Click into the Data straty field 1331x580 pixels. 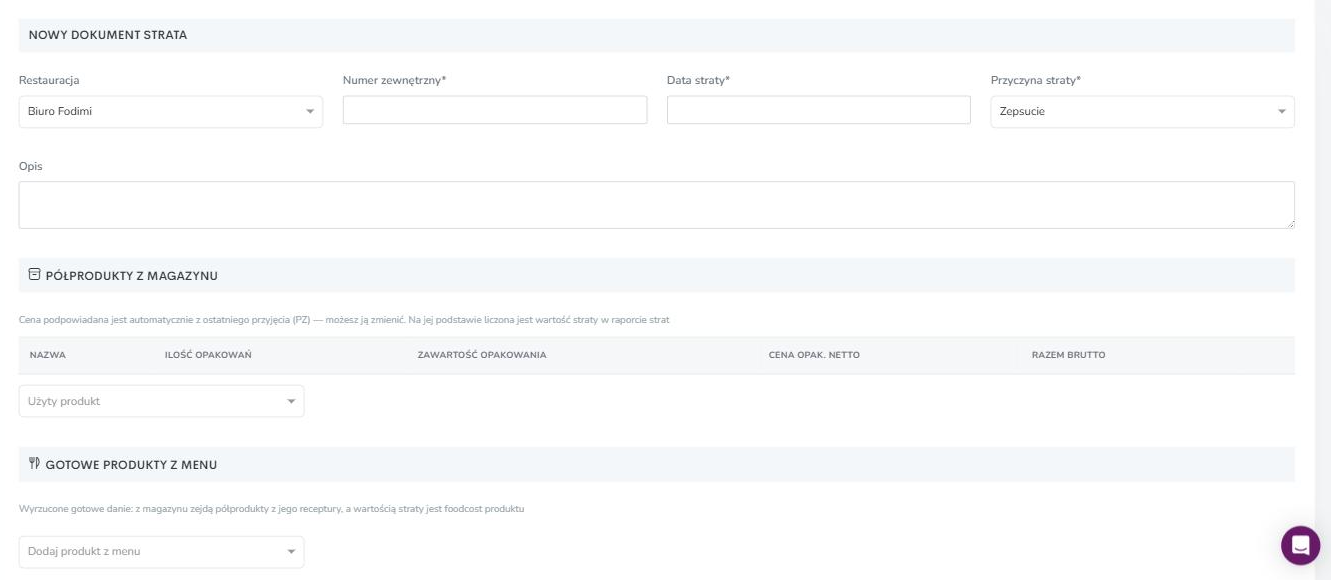[819, 110]
